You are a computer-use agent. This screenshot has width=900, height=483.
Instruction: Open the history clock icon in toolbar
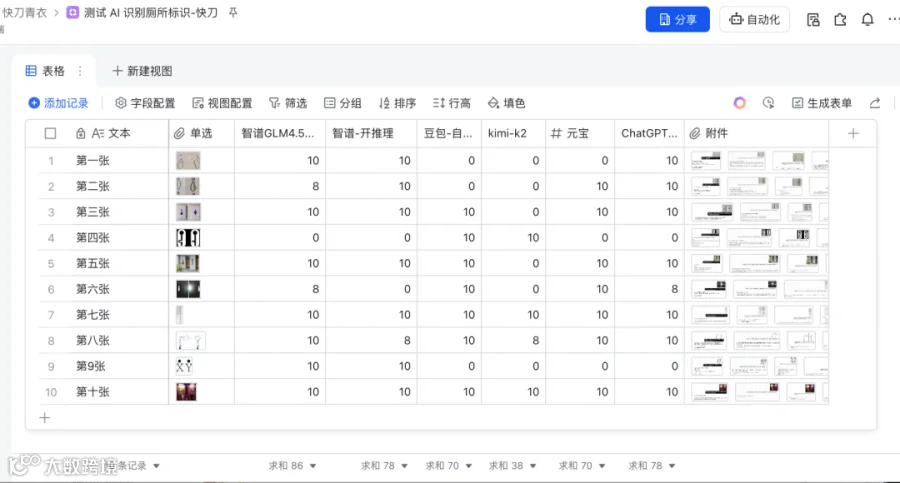click(768, 103)
